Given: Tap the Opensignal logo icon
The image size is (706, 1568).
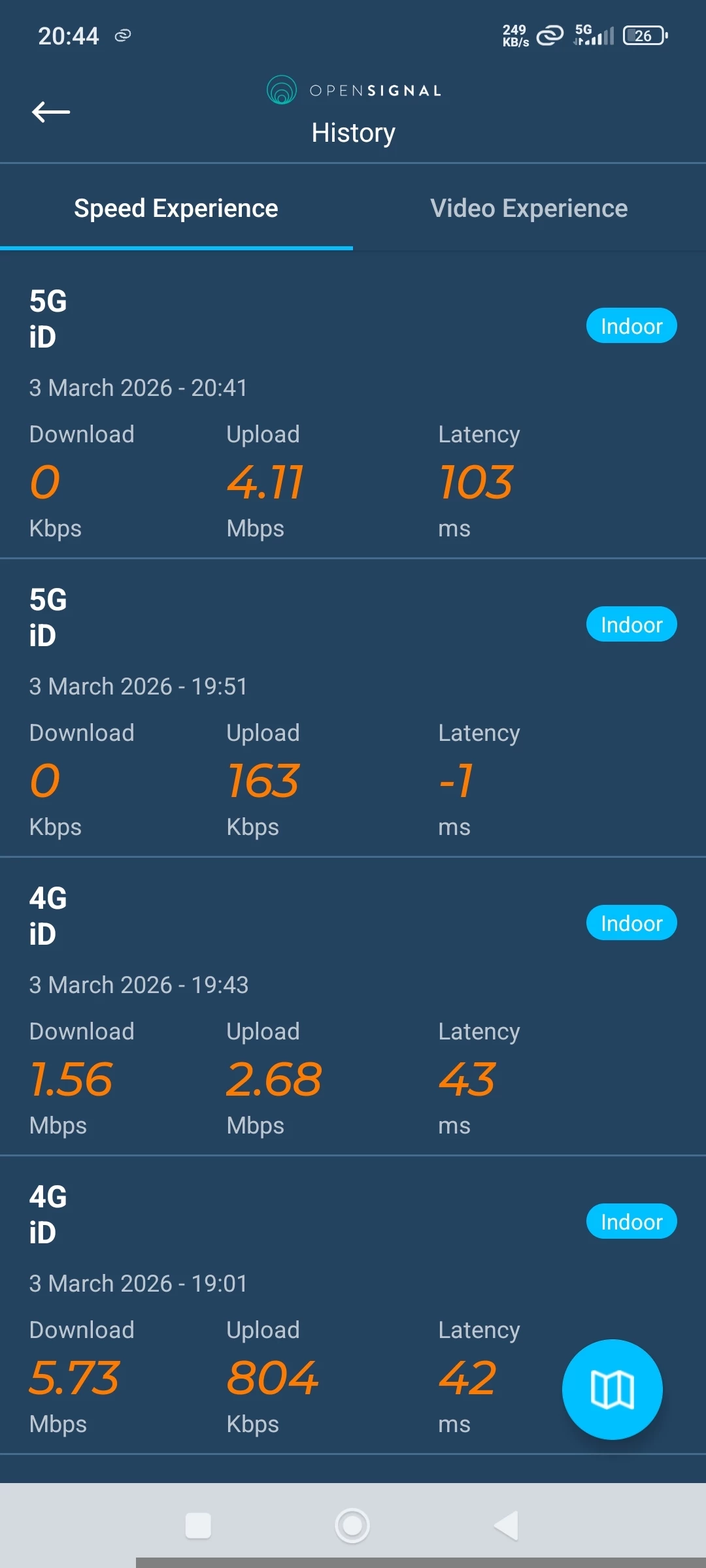Looking at the screenshot, I should [x=282, y=90].
